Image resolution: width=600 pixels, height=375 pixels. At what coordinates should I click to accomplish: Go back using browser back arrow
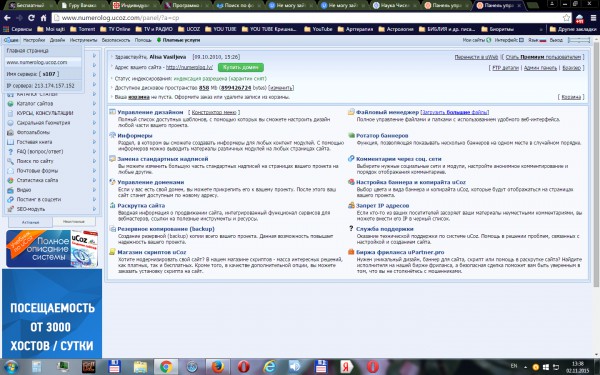7,18
